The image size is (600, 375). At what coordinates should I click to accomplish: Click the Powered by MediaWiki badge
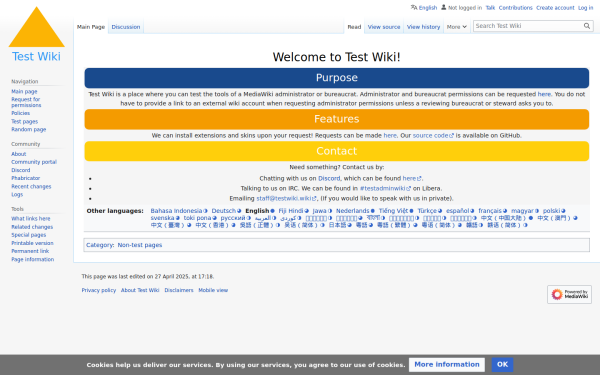[569, 294]
